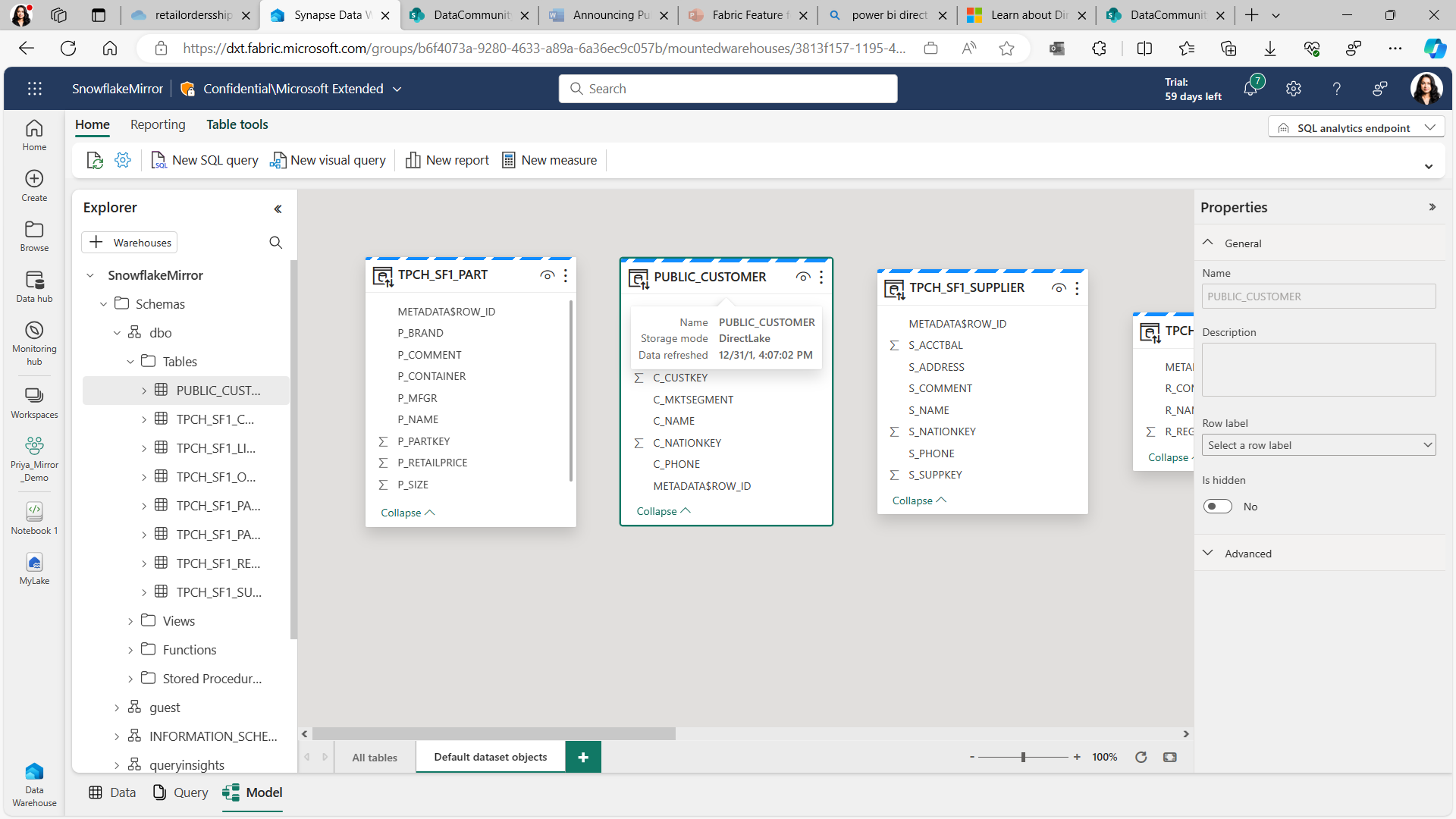Click the search icon in Explorer panel
The image size is (1456, 819).
276,242
